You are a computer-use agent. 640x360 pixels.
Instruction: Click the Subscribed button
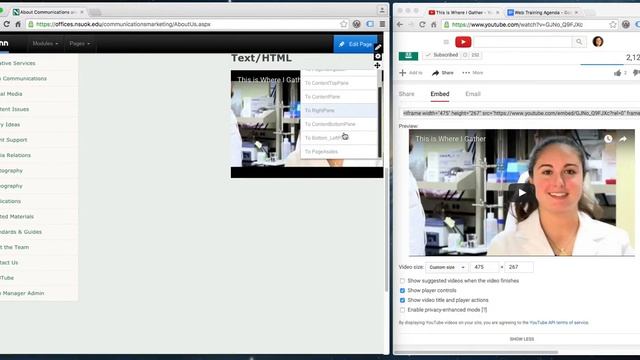click(441, 55)
